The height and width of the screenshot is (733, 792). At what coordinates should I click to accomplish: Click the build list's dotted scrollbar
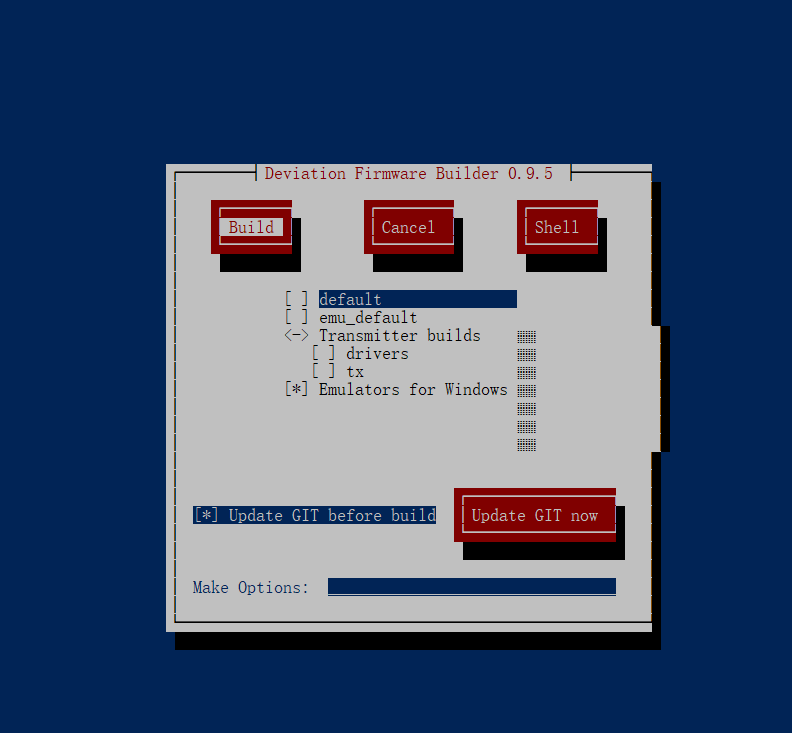[x=527, y=390]
